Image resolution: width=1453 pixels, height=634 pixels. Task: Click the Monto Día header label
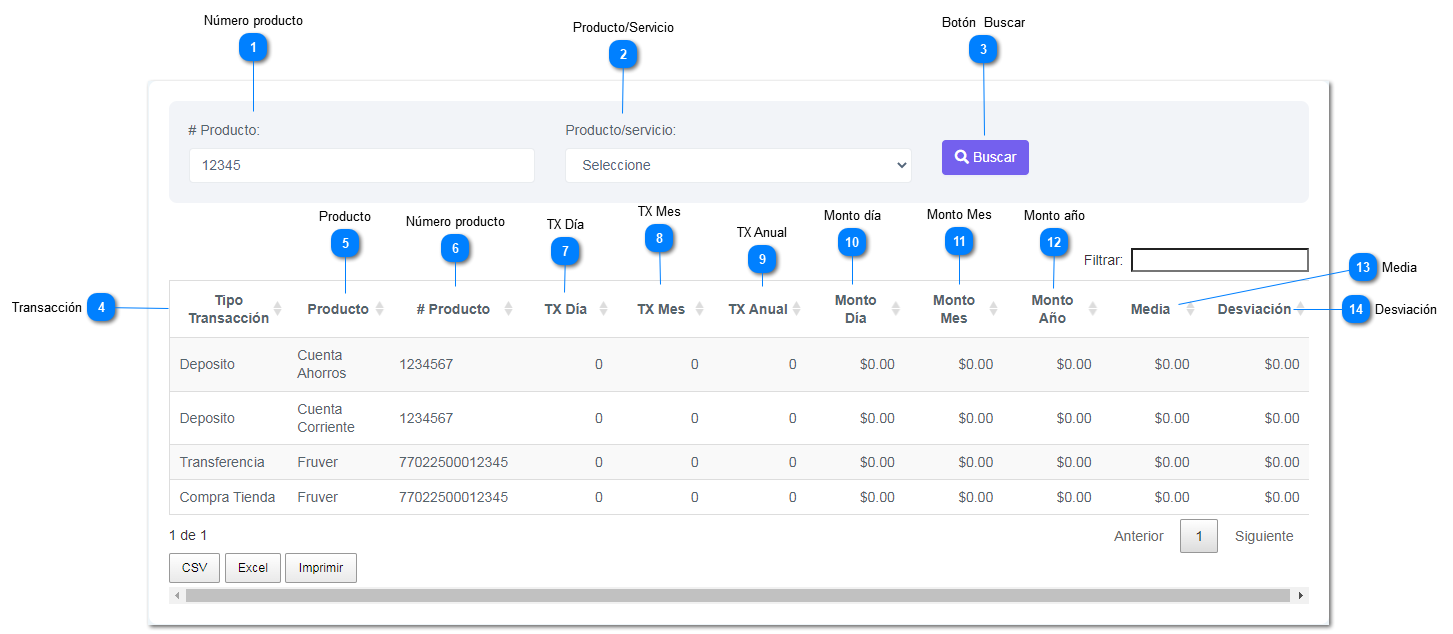point(855,309)
